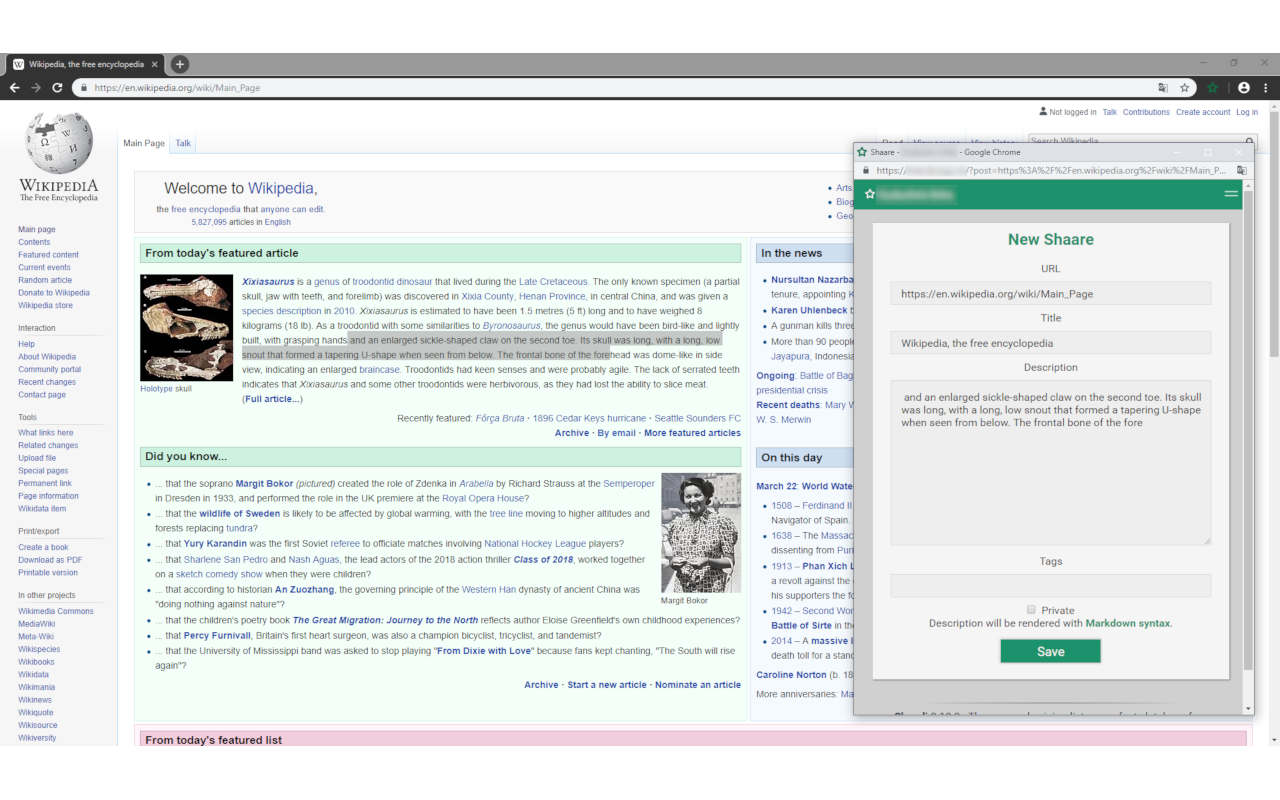The width and height of the screenshot is (1280, 800).
Task: Open the Full article link
Action: click(272, 399)
